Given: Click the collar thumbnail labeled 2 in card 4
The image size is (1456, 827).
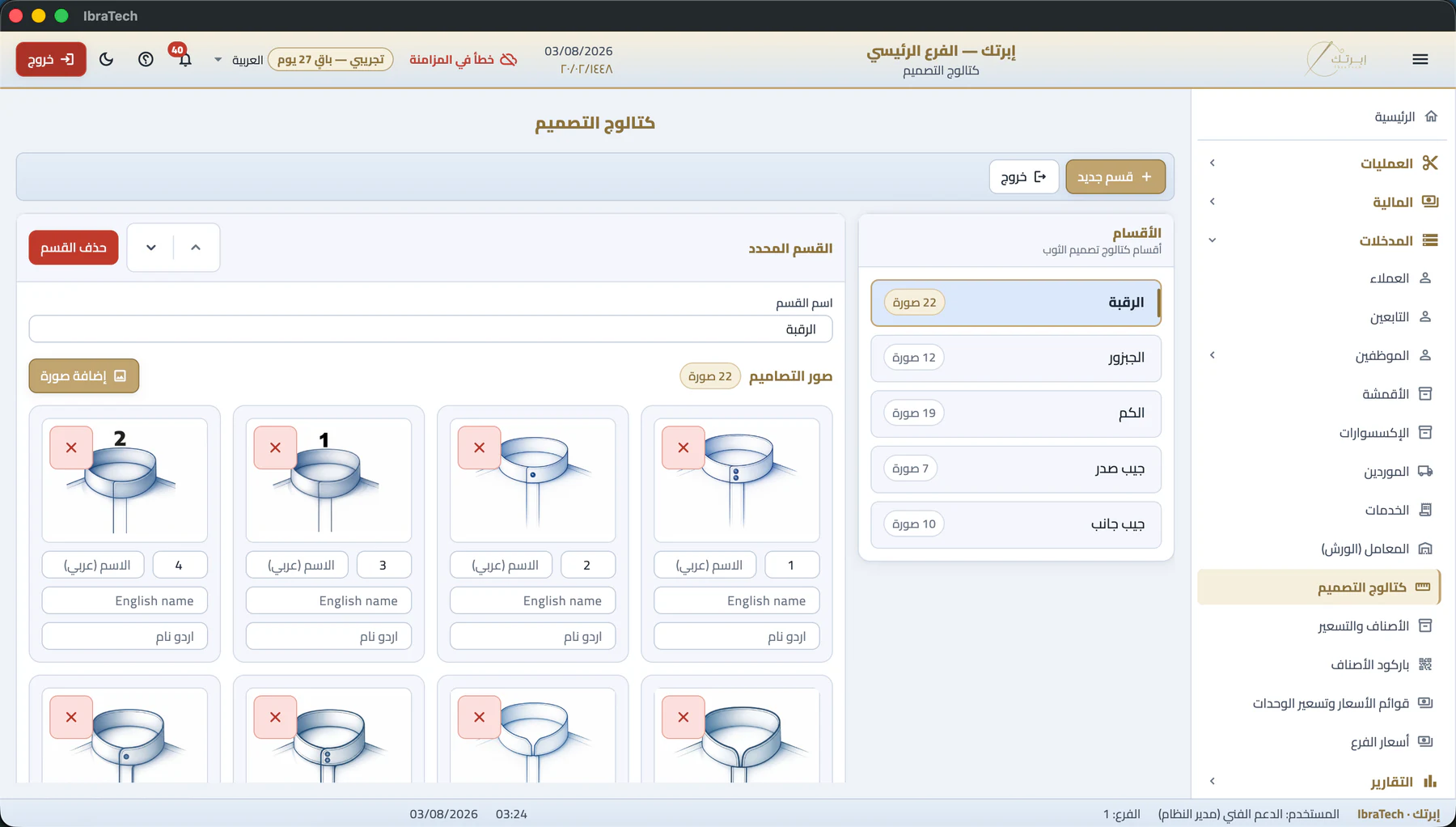Looking at the screenshot, I should pos(125,480).
